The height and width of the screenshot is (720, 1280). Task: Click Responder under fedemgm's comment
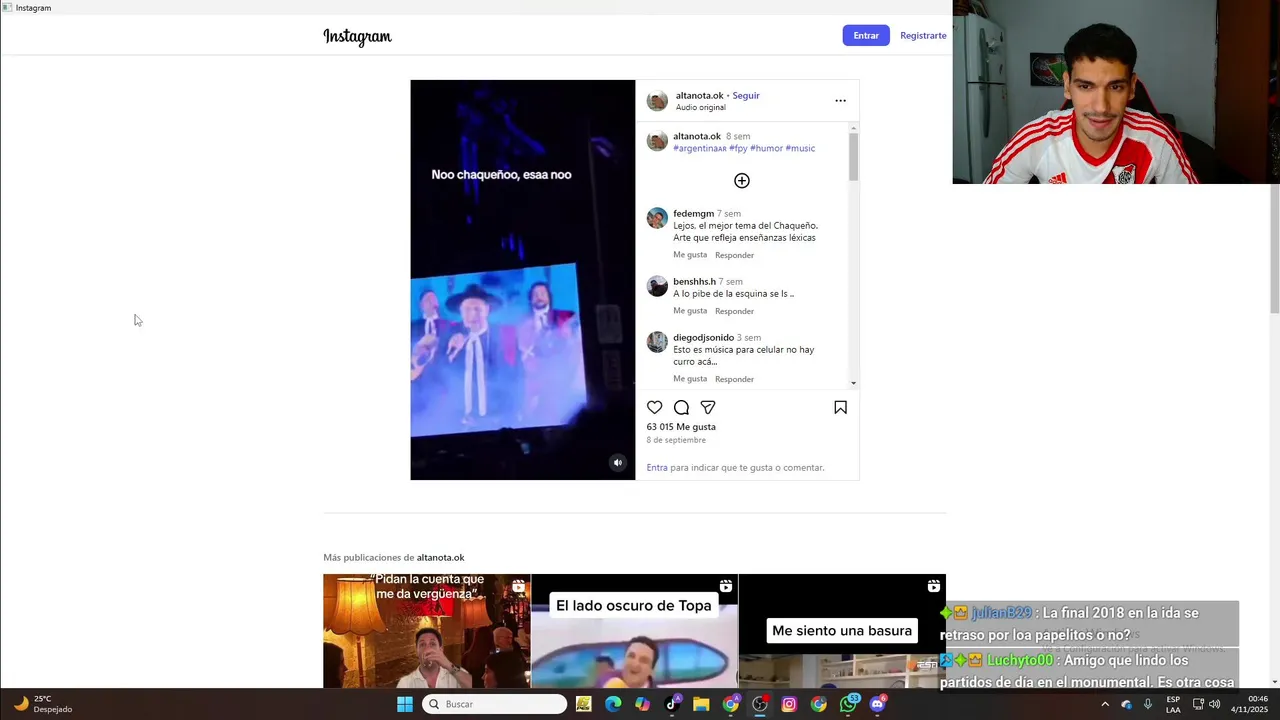(x=734, y=255)
